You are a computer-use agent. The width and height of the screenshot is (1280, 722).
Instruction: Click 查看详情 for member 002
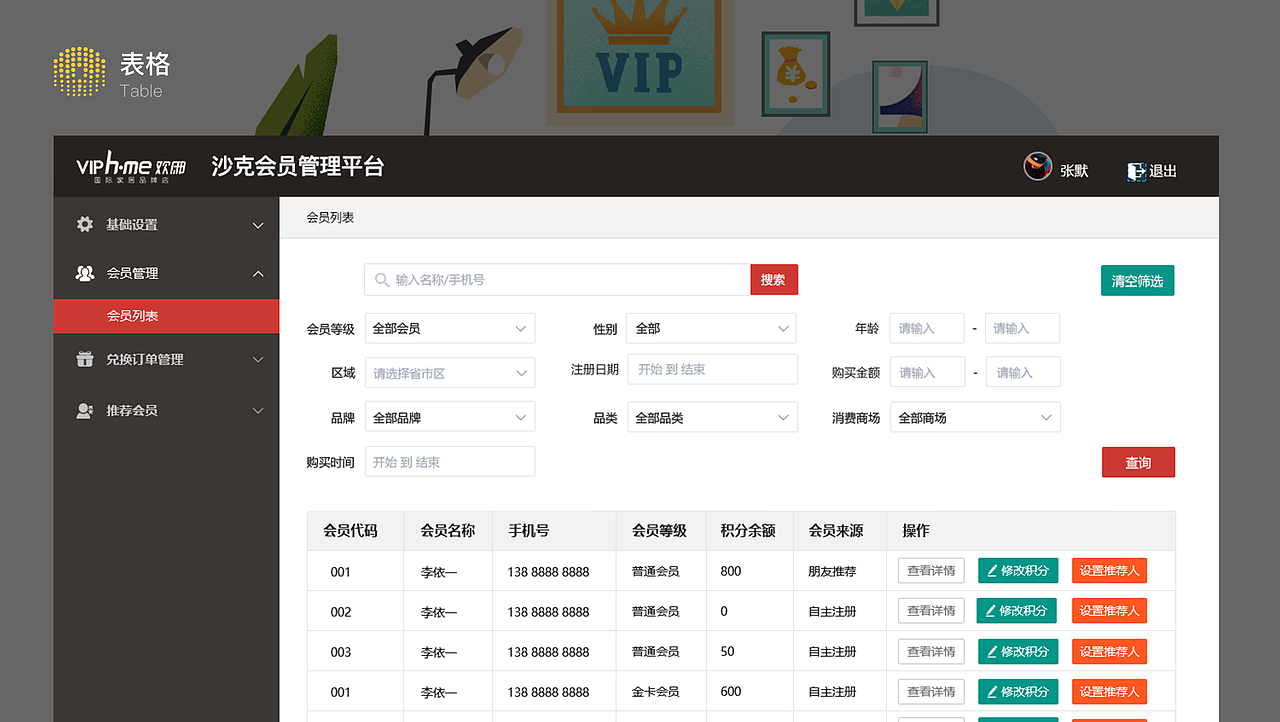[931, 611]
